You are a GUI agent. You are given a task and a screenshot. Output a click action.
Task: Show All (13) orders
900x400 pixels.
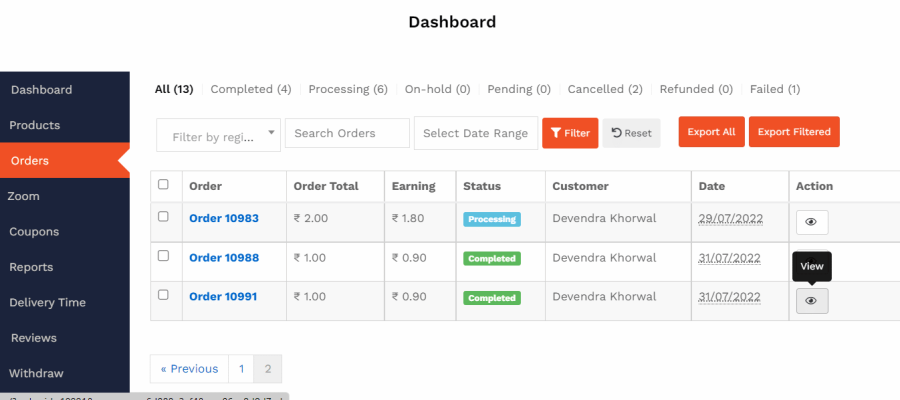pyautogui.click(x=174, y=89)
